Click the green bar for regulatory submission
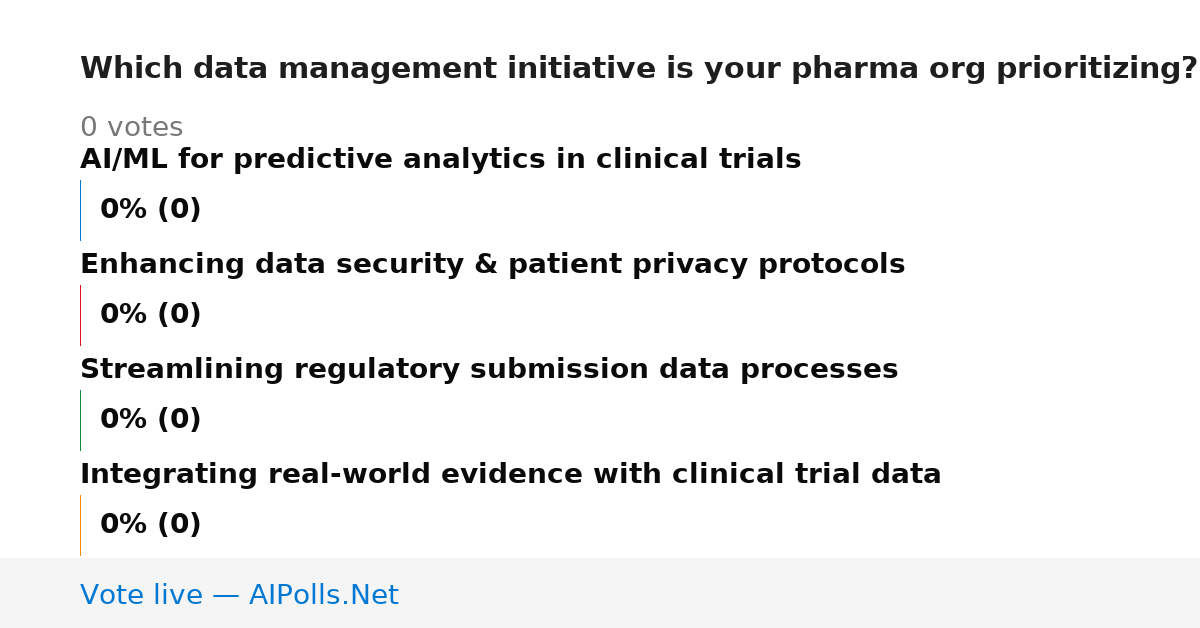1200x628 pixels. pos(80,420)
